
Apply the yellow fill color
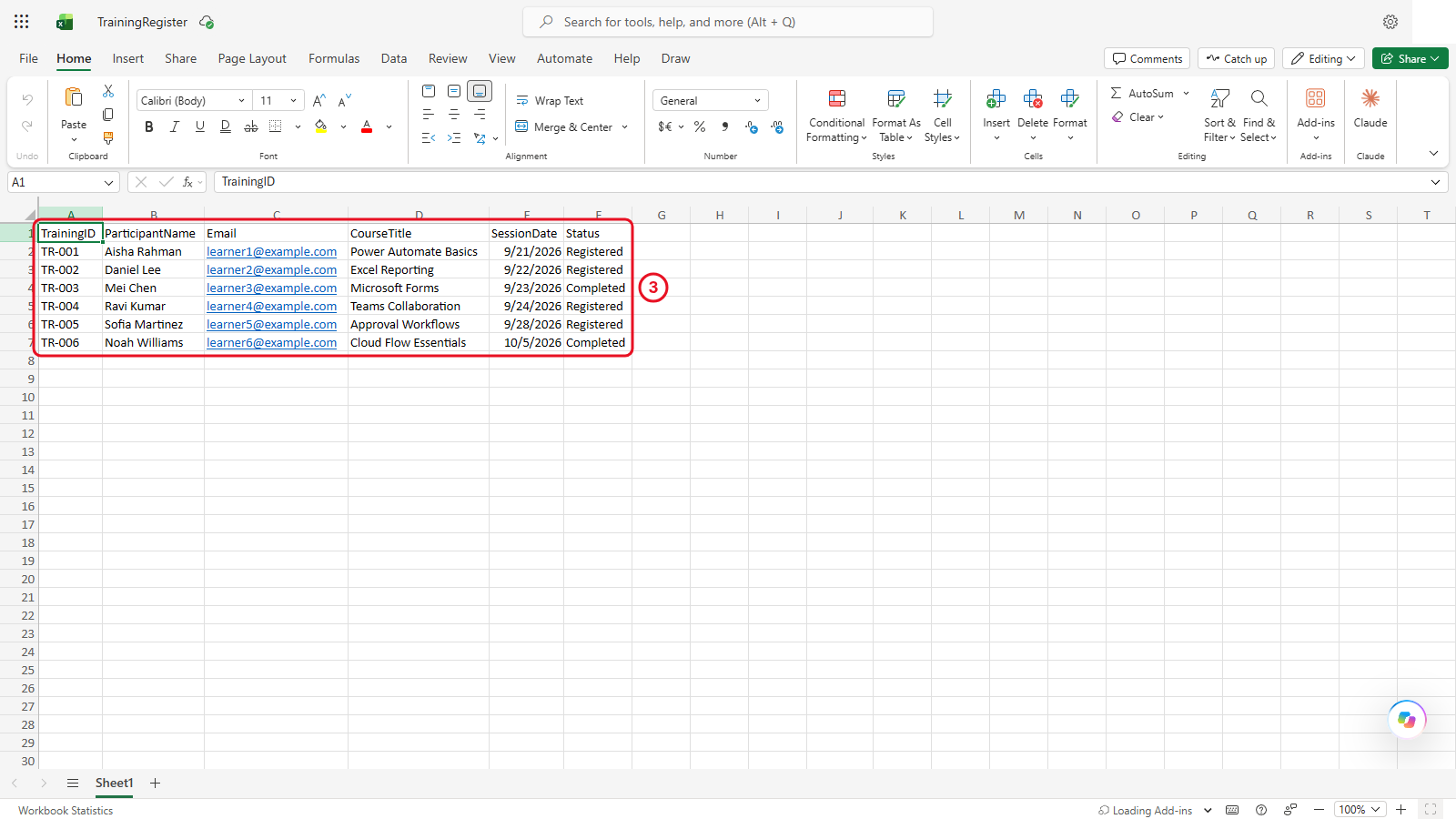click(321, 126)
